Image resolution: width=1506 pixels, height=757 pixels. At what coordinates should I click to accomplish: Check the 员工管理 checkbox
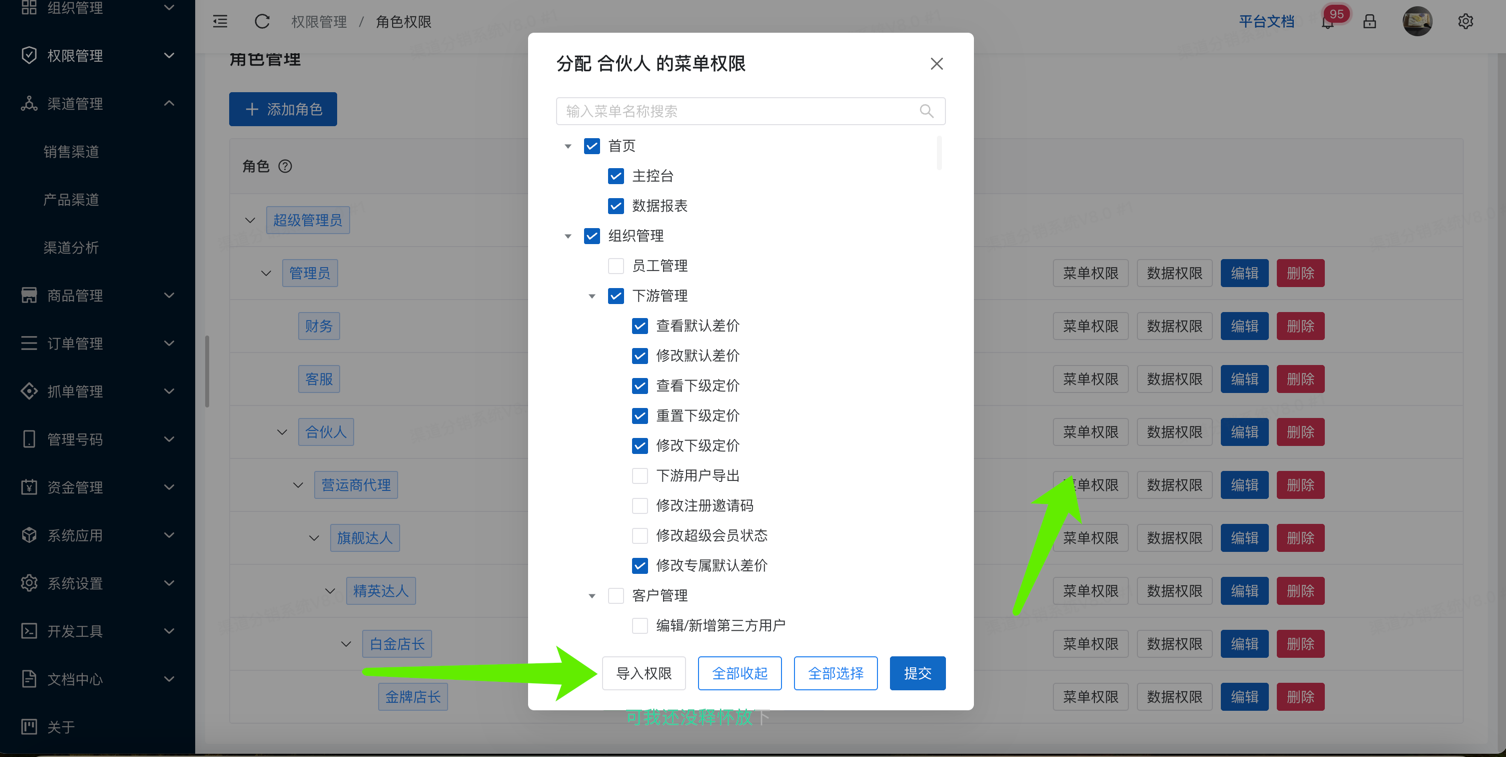pyautogui.click(x=616, y=266)
